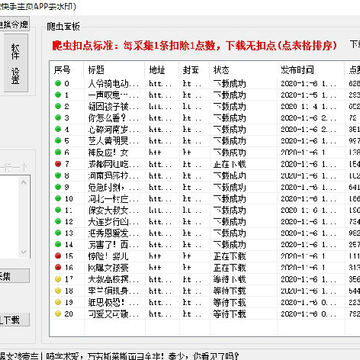Select the yellow waiting dot of row 20
The height and width of the screenshot is (360, 360).
58,314
